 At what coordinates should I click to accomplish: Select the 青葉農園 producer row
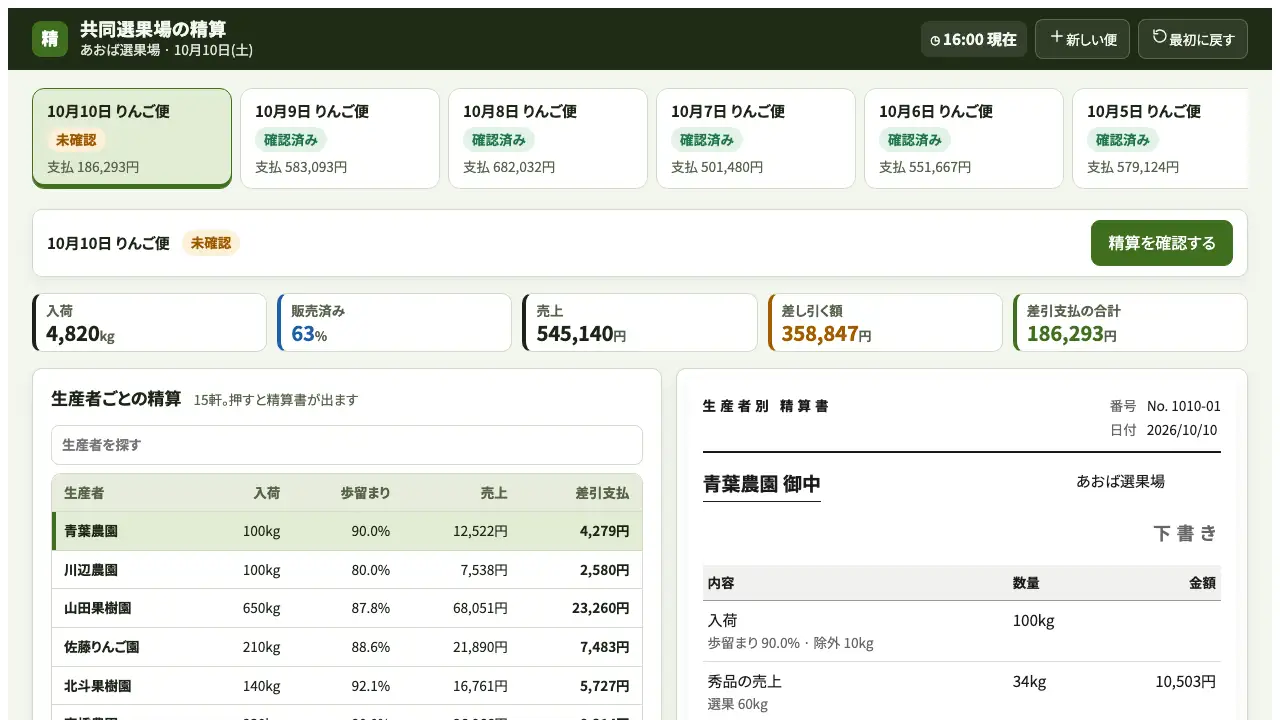click(x=347, y=531)
